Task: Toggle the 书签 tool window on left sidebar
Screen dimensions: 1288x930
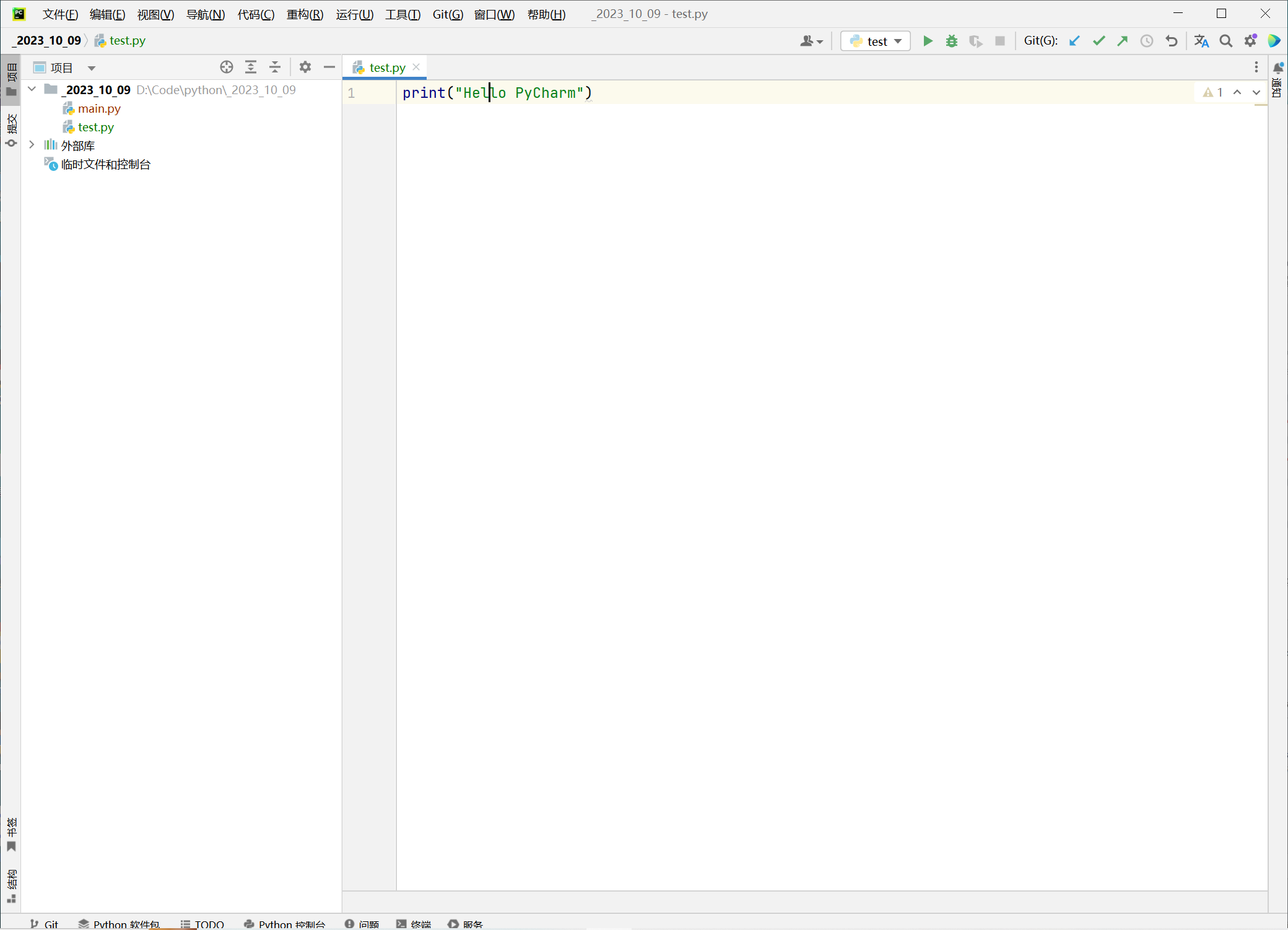Action: (x=11, y=835)
